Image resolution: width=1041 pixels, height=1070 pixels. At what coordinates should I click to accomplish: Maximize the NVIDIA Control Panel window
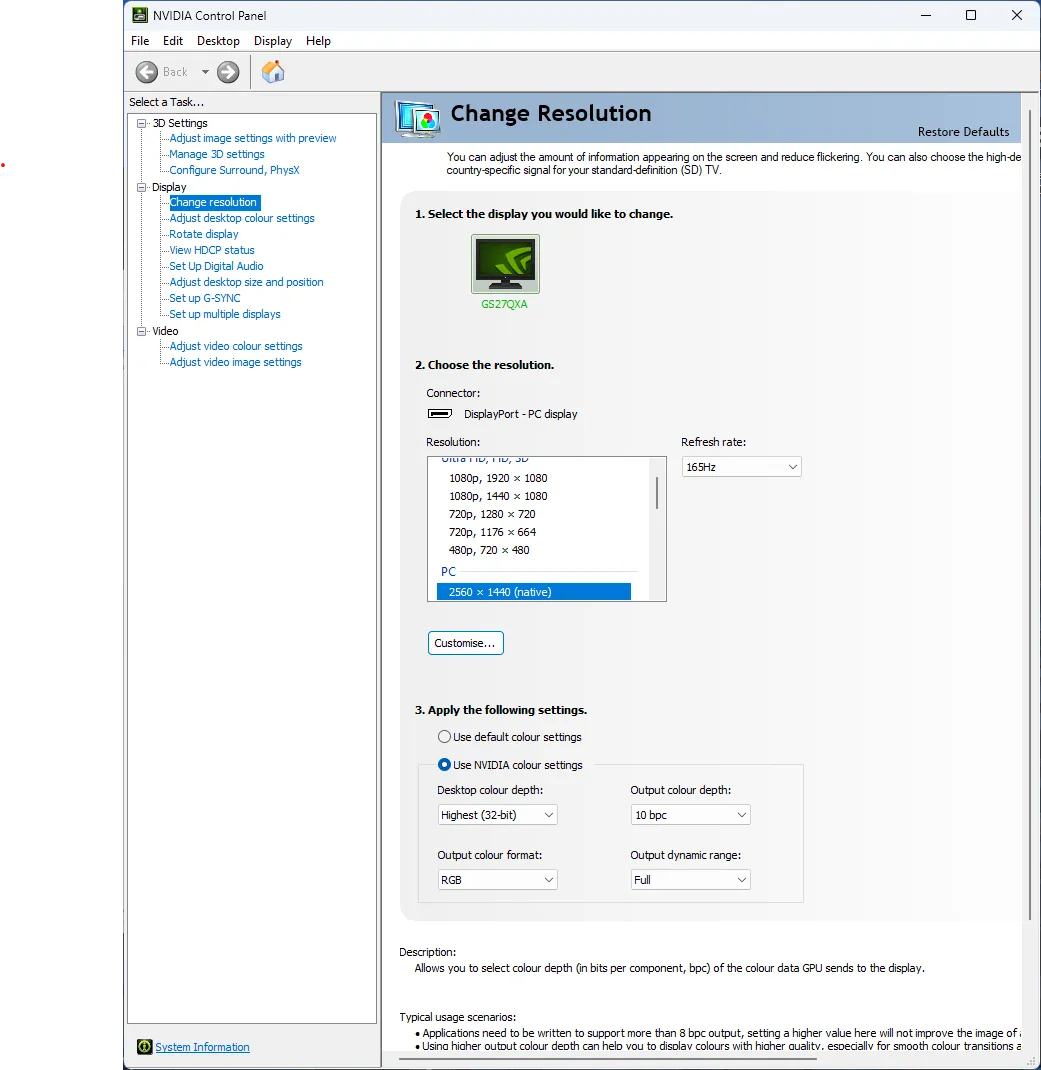click(971, 15)
